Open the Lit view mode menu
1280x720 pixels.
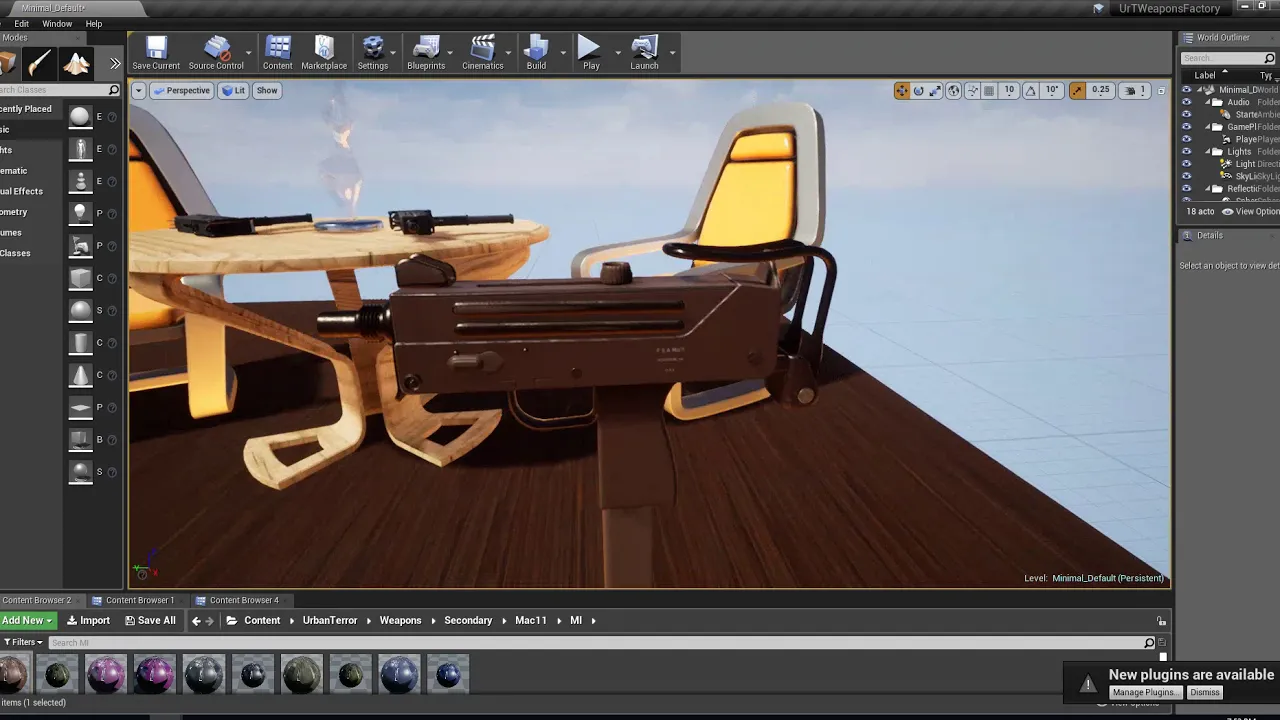point(234,90)
